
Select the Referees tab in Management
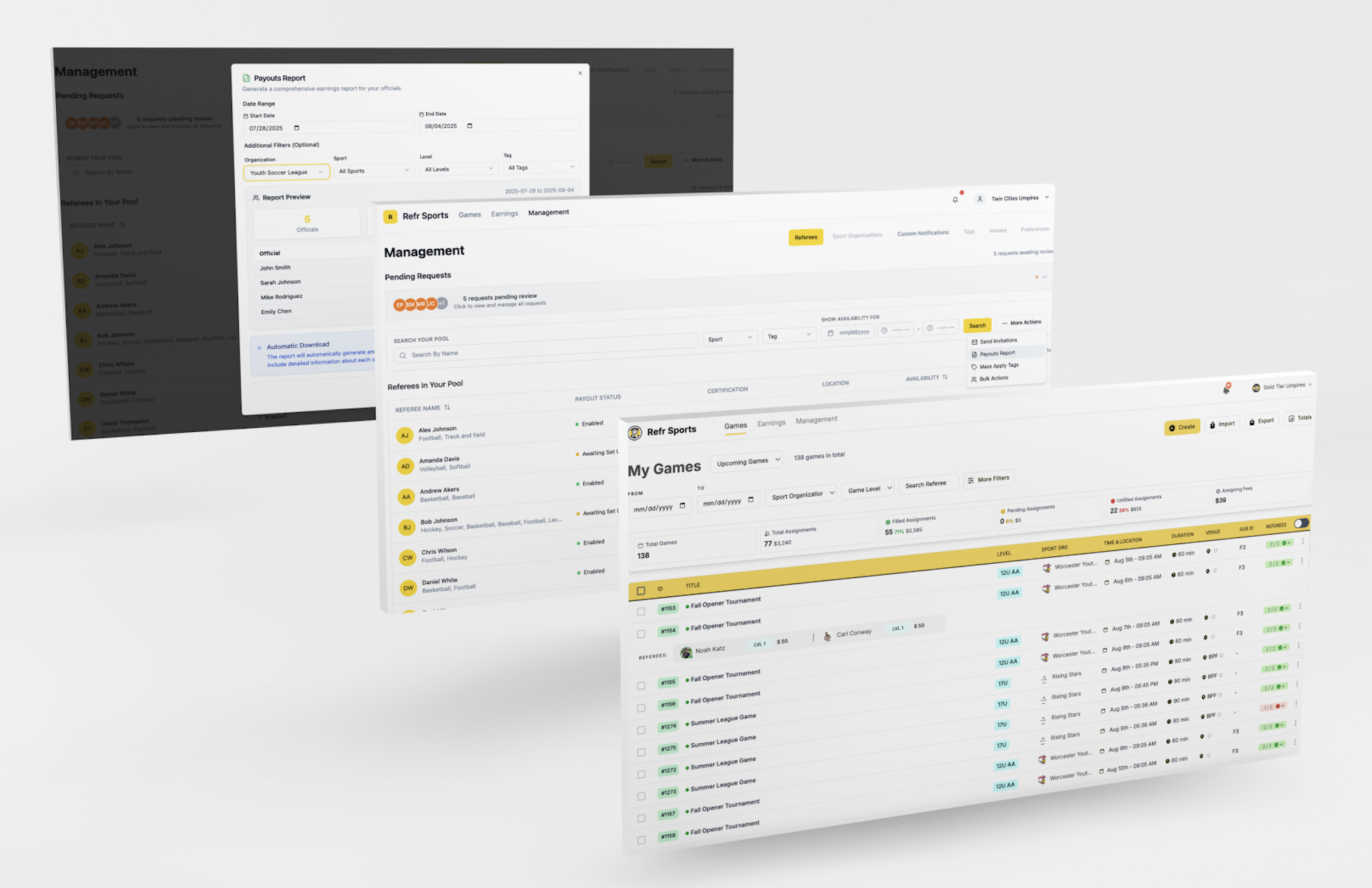tap(806, 238)
